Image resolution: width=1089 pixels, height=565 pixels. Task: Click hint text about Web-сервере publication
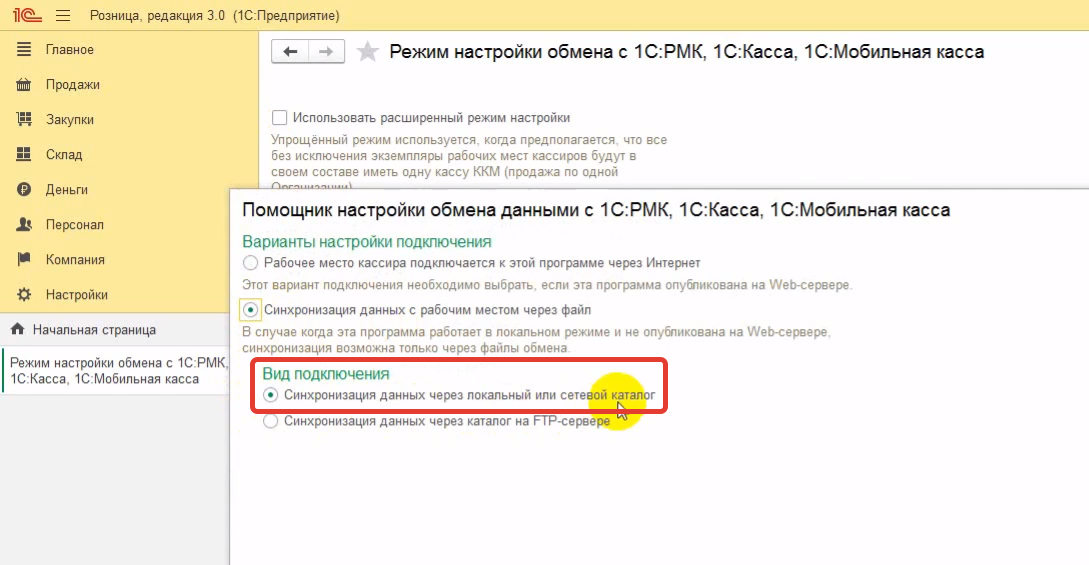point(547,285)
